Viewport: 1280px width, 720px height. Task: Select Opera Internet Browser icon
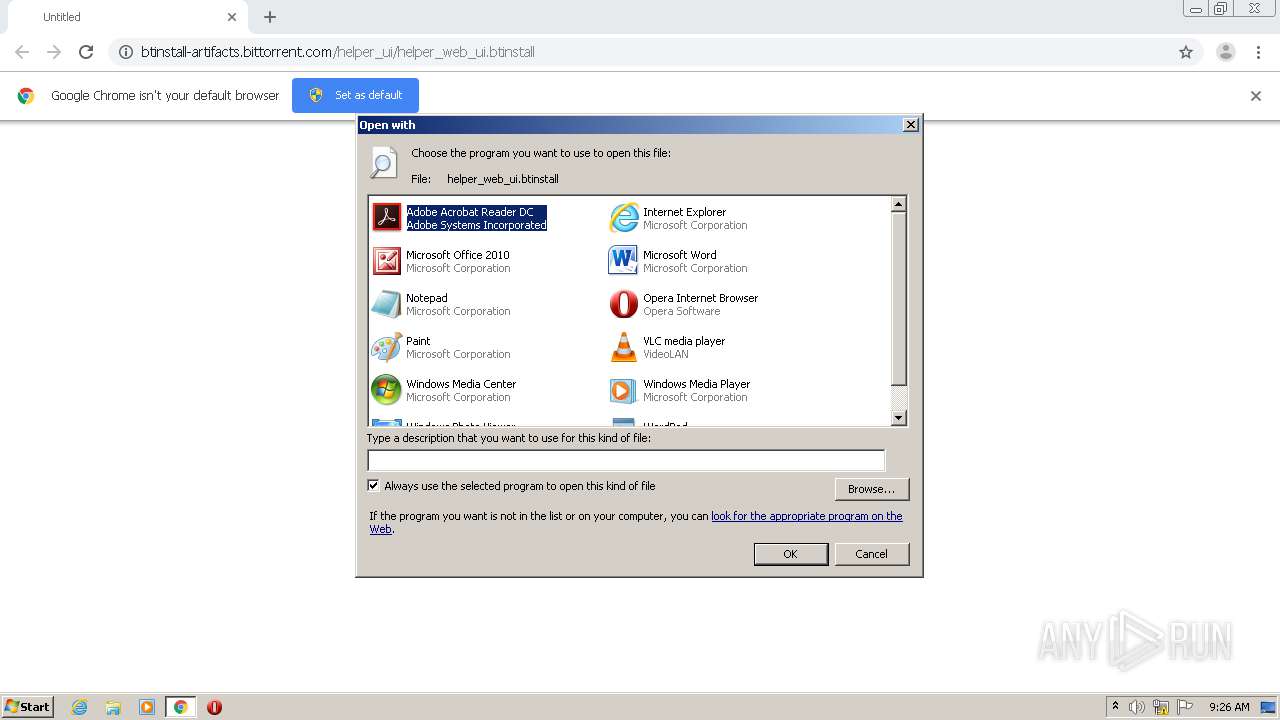(623, 303)
